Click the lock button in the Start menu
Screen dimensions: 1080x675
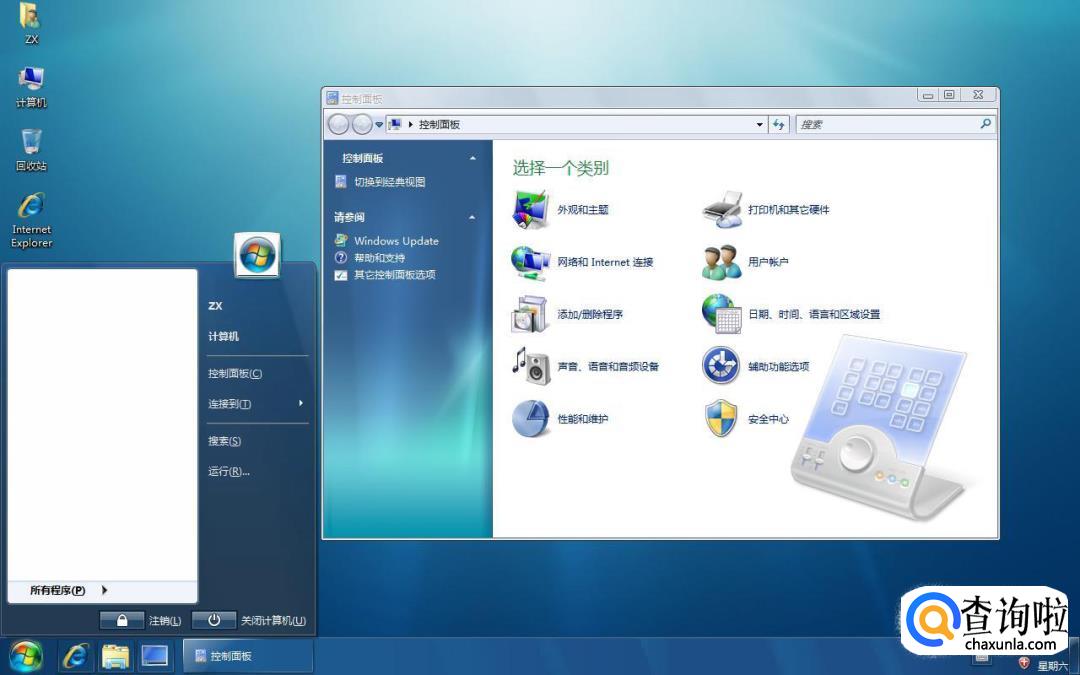pos(122,620)
